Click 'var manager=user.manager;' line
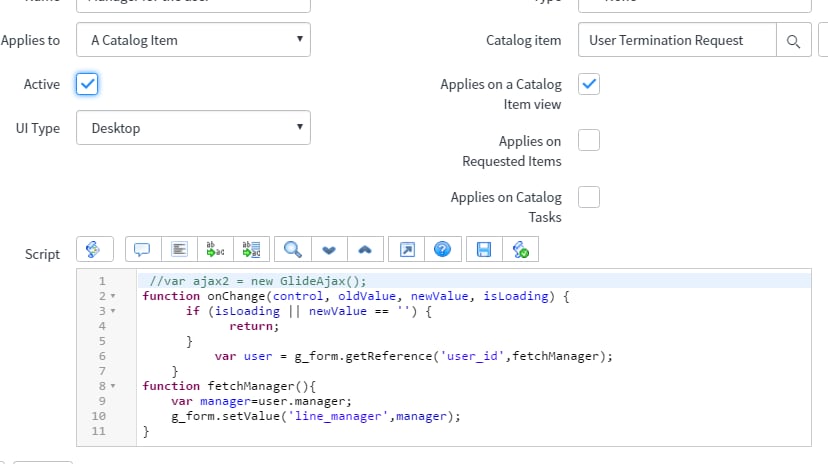This screenshot has height=464, width=828. click(x=261, y=401)
